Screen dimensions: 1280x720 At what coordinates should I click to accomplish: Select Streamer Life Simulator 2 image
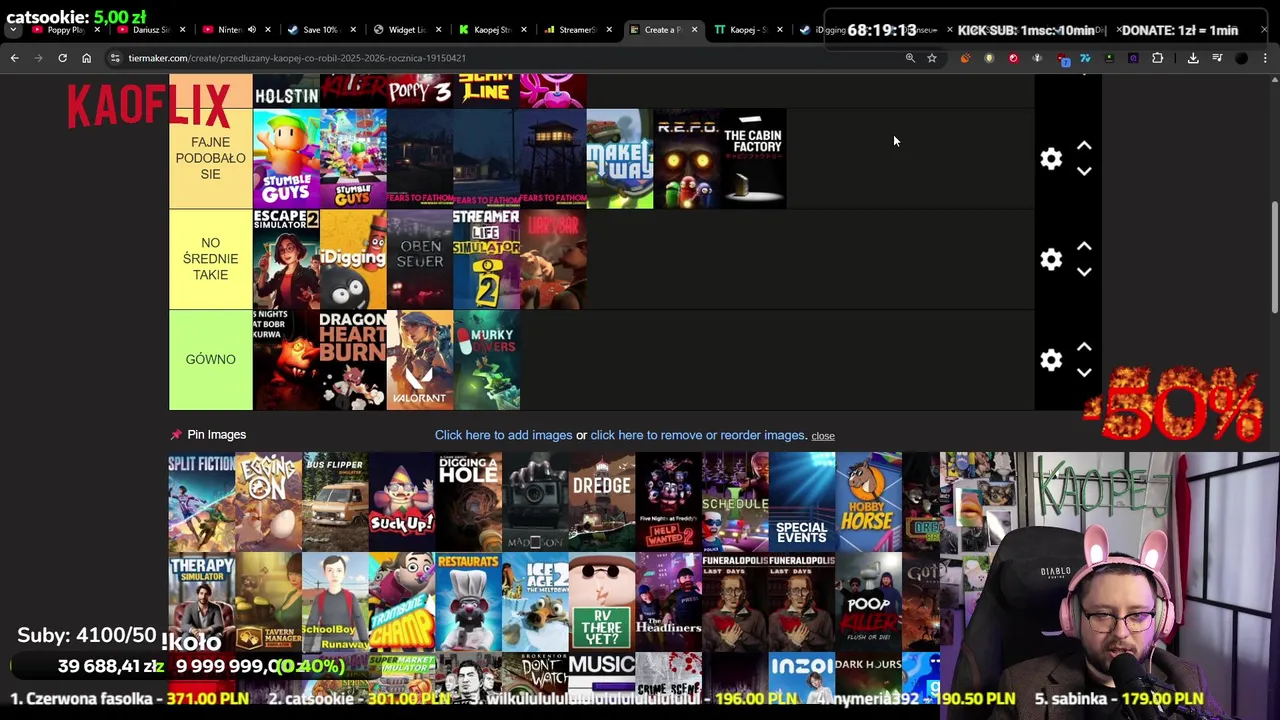pyautogui.click(x=486, y=259)
